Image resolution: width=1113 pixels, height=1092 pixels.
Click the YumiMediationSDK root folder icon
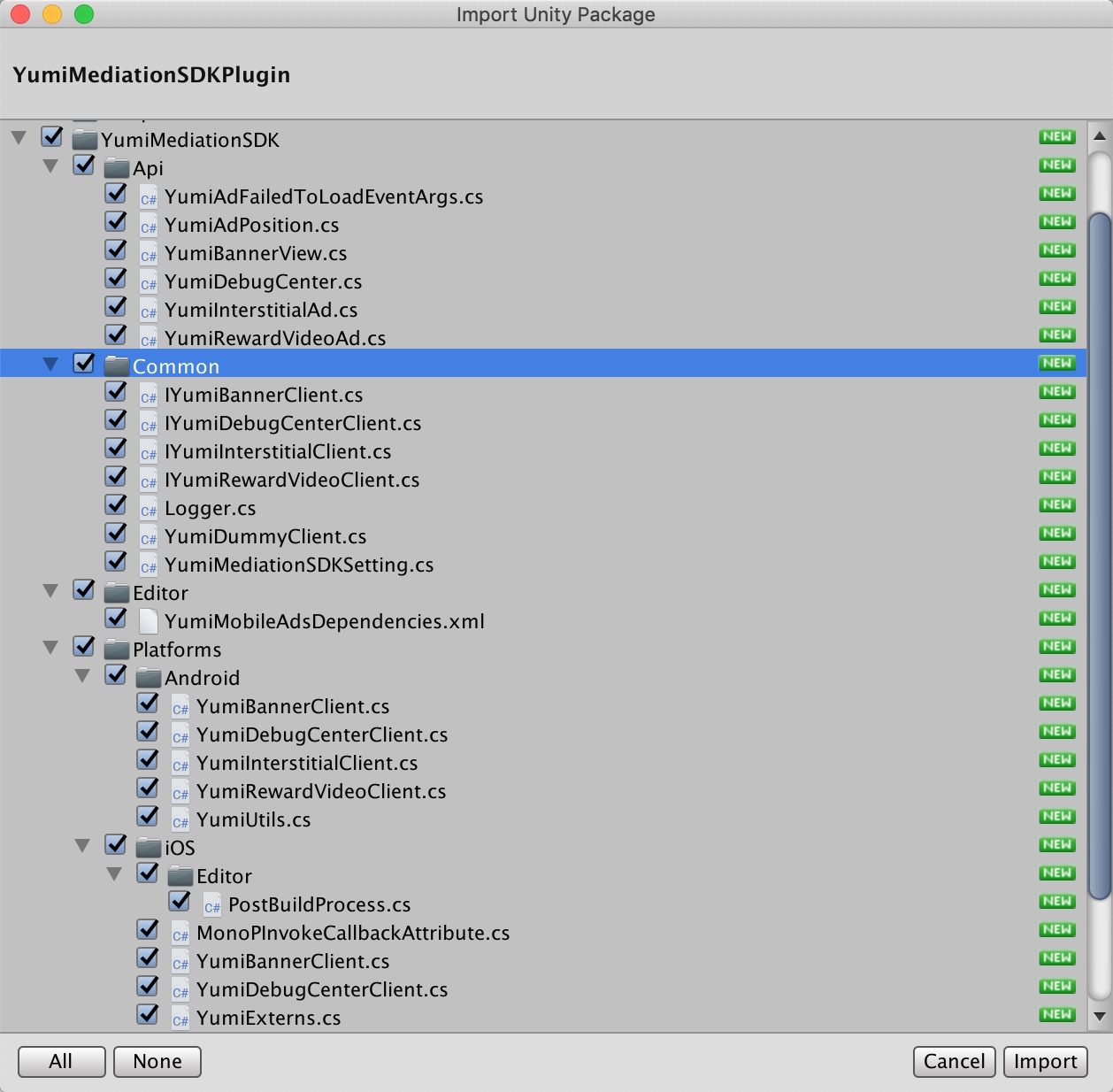85,140
